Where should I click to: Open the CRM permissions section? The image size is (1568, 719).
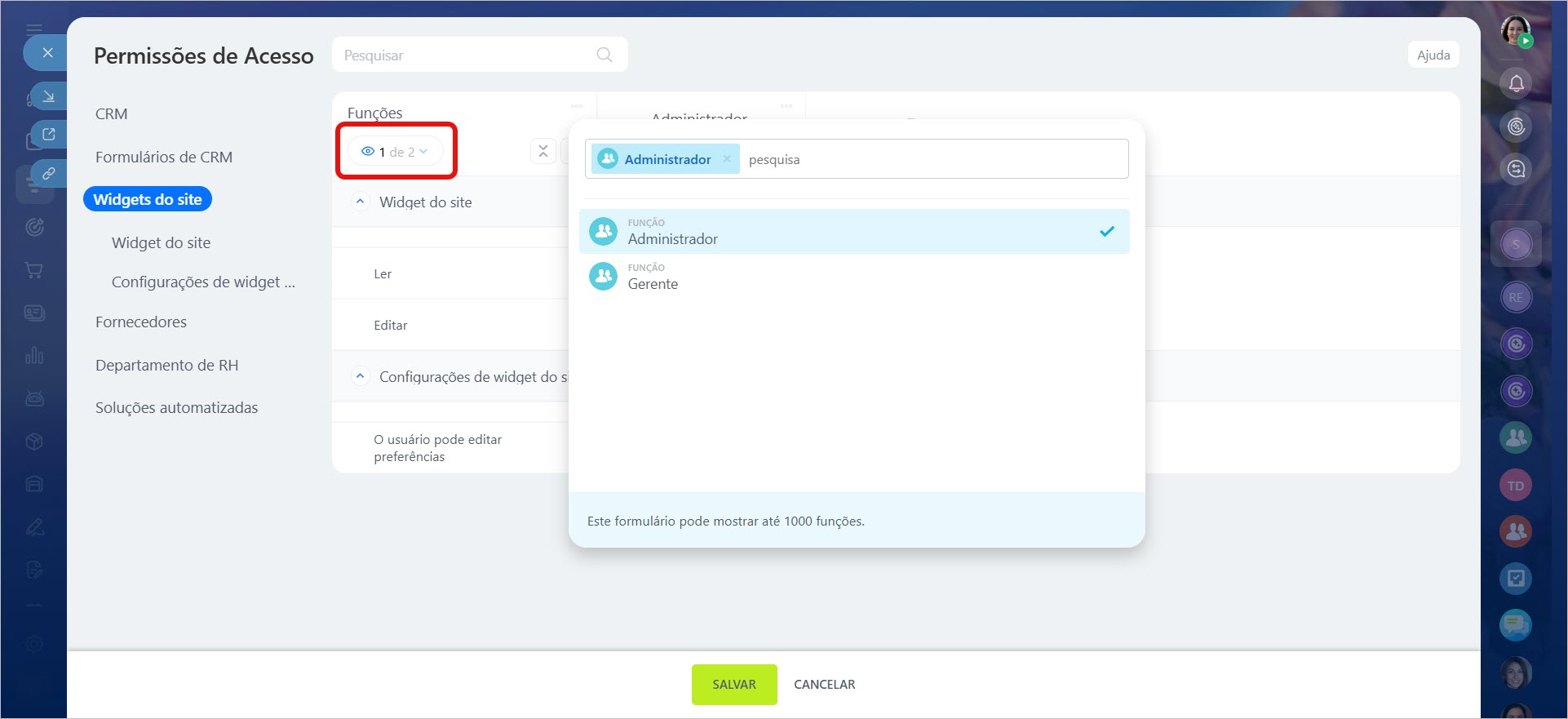click(x=111, y=113)
